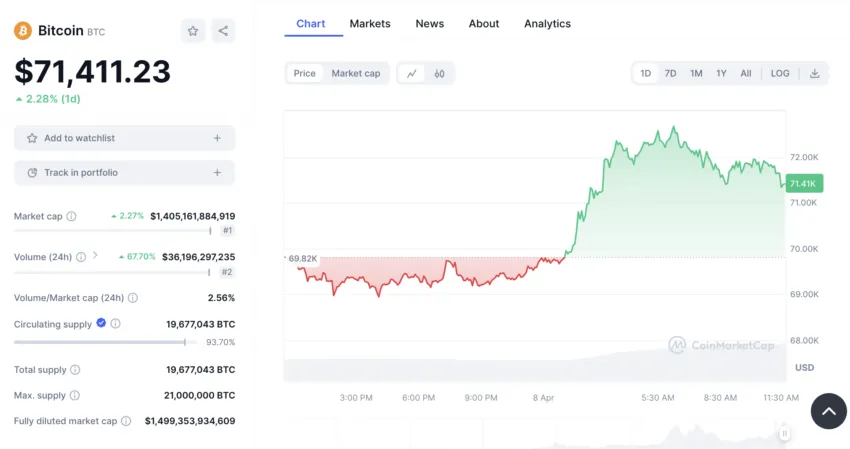Show info for Market cap
The height and width of the screenshot is (449, 850).
[x=72, y=216]
